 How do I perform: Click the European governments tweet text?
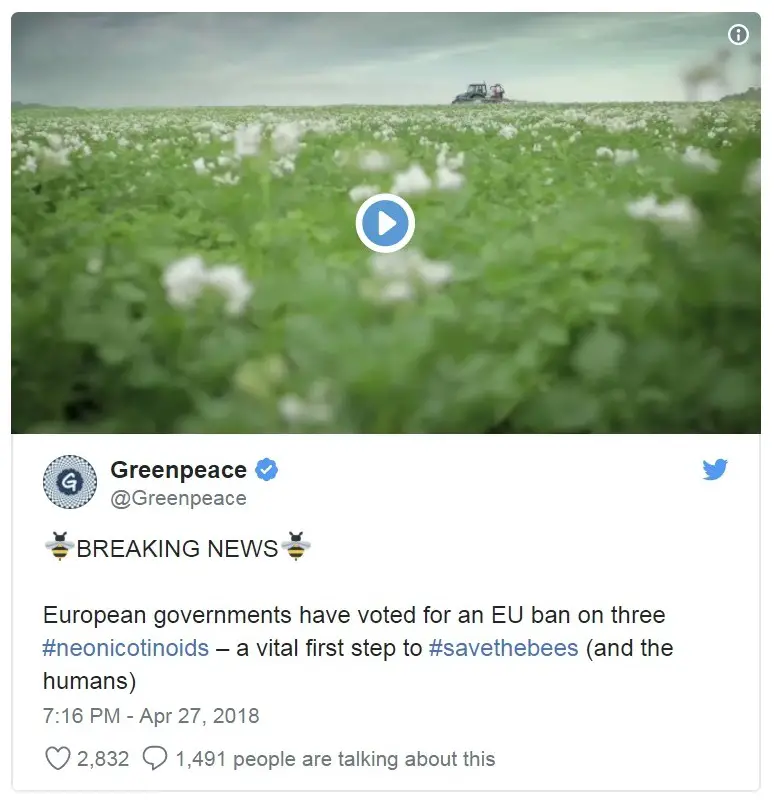pyautogui.click(x=358, y=648)
